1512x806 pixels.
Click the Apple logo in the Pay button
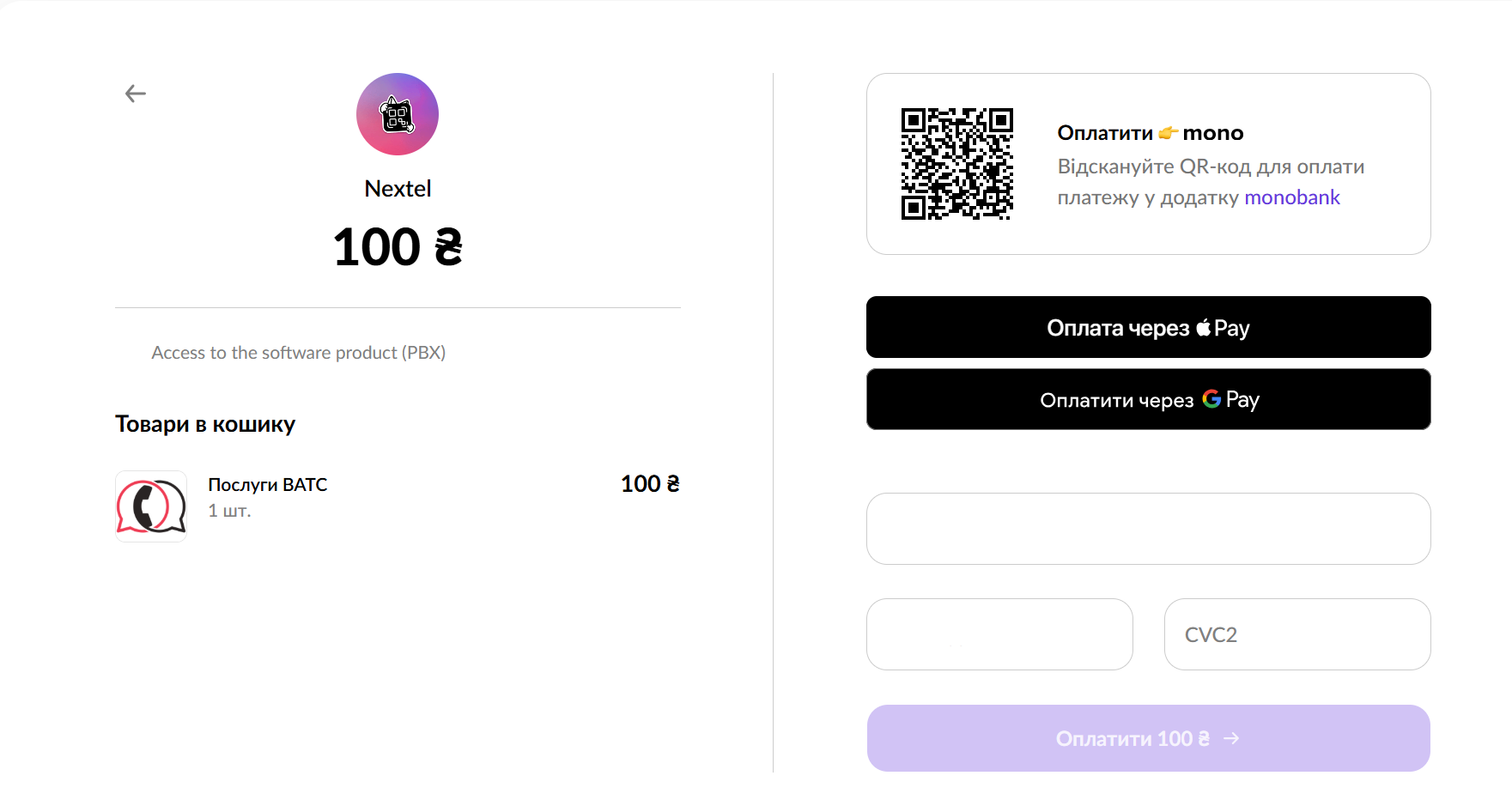click(1204, 327)
